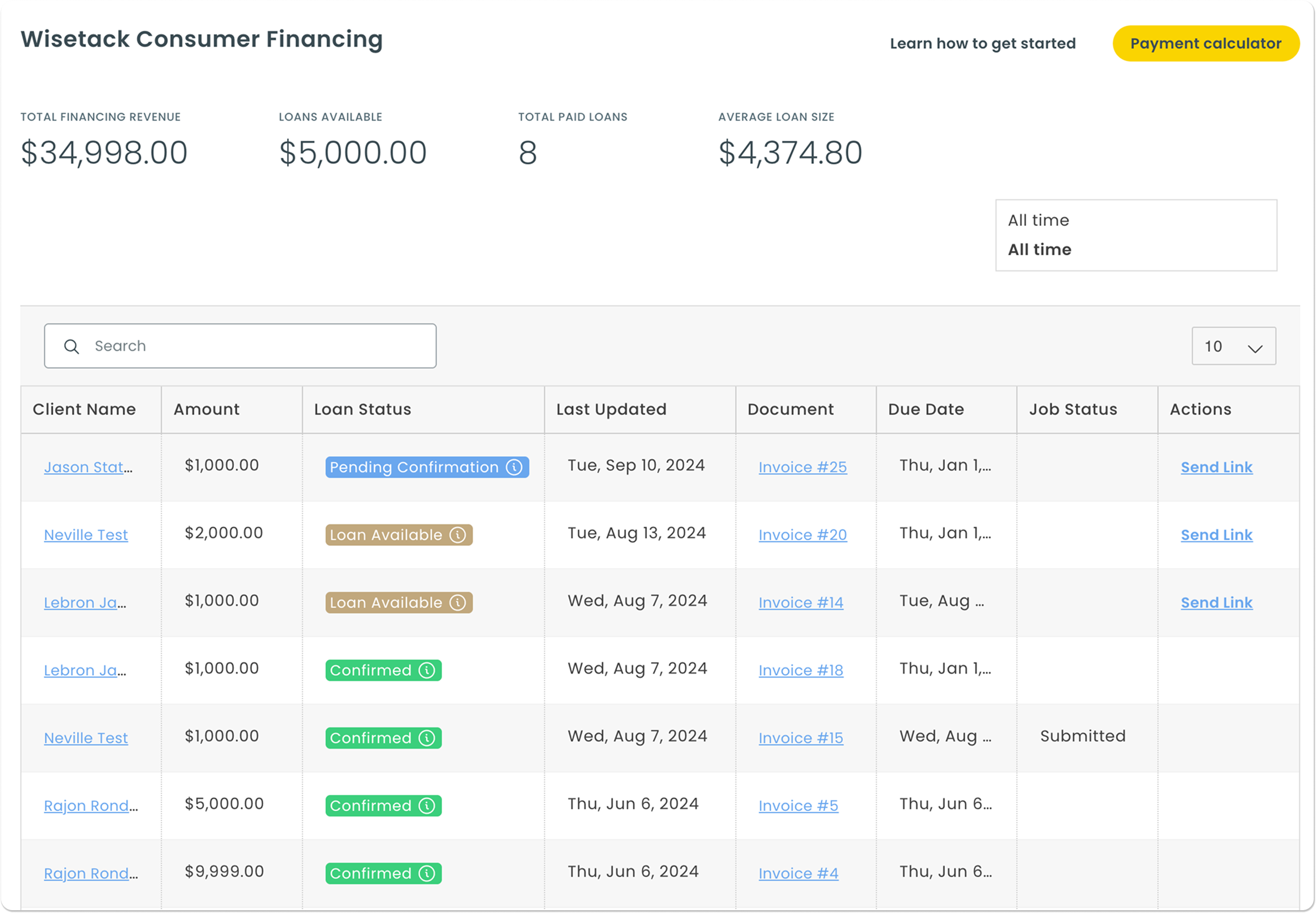Click Confirmed badge for Invoice #5

(384, 805)
